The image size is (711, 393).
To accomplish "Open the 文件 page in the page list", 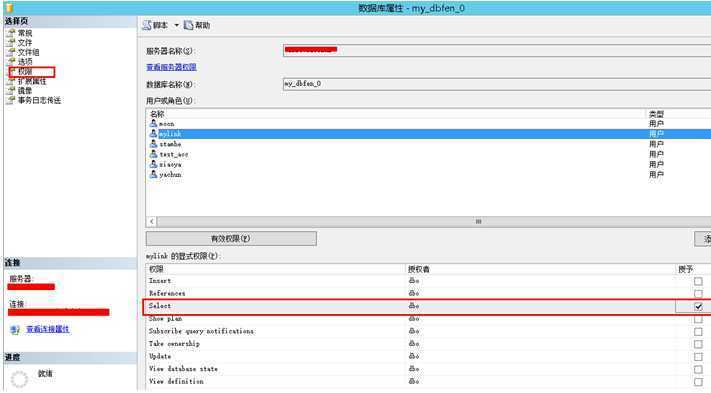I will point(24,43).
